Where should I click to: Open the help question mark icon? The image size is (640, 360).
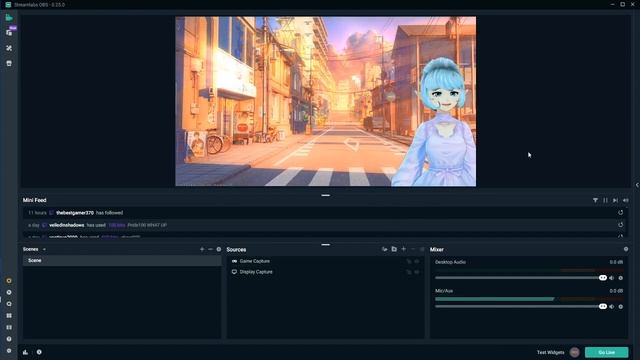(9, 339)
